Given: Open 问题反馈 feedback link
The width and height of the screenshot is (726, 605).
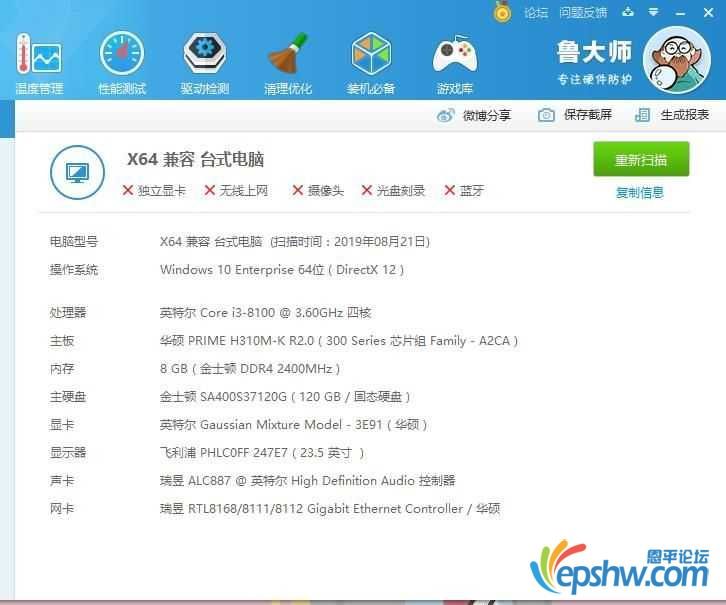Looking at the screenshot, I should 583,12.
